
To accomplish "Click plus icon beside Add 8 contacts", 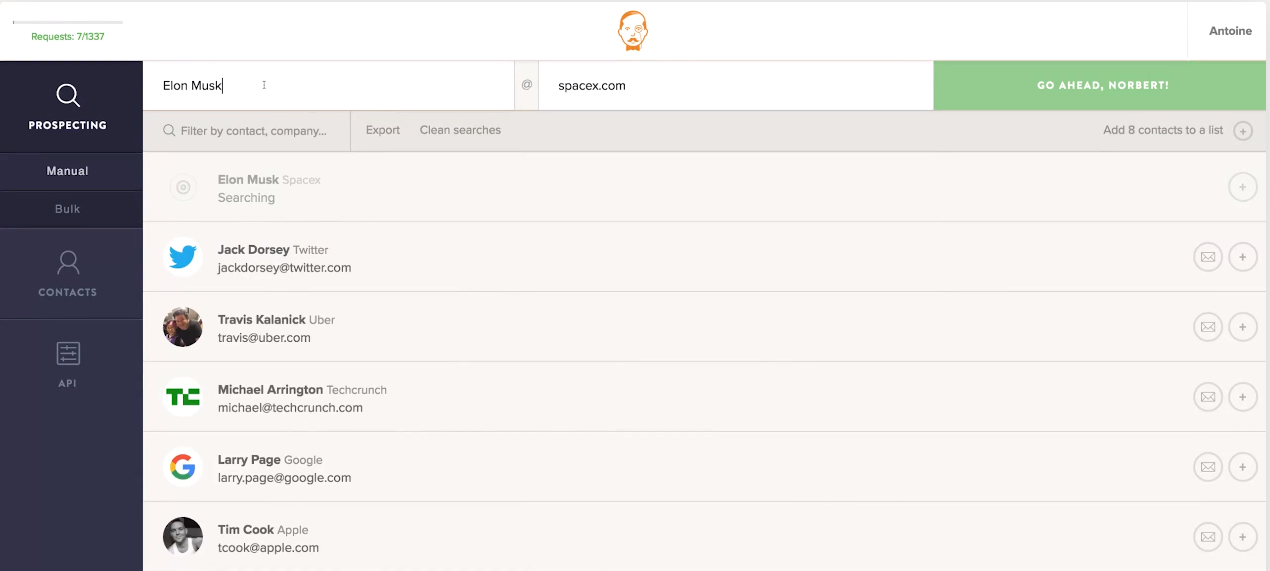I will pos(1242,131).
